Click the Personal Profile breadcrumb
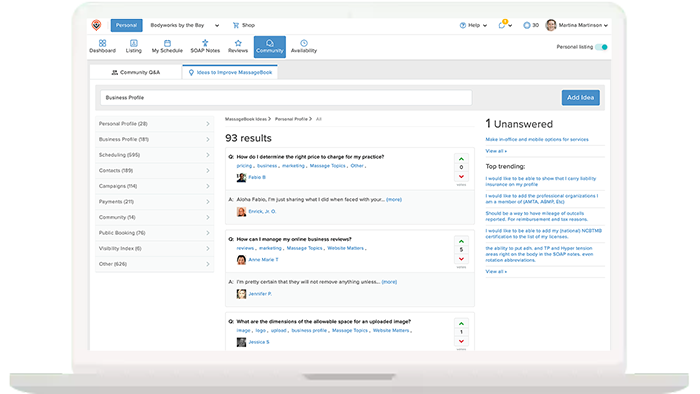 [291, 119]
